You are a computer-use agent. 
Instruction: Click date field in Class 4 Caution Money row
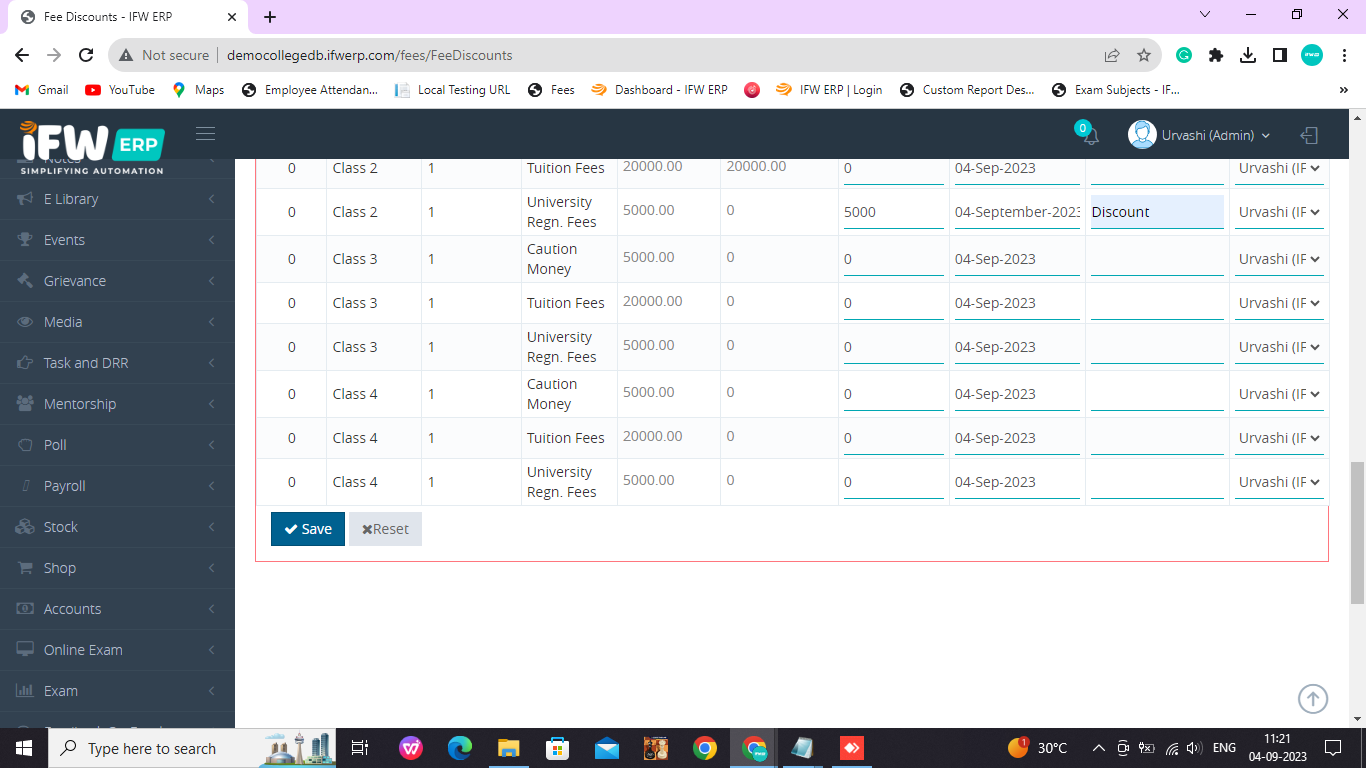coord(1017,394)
